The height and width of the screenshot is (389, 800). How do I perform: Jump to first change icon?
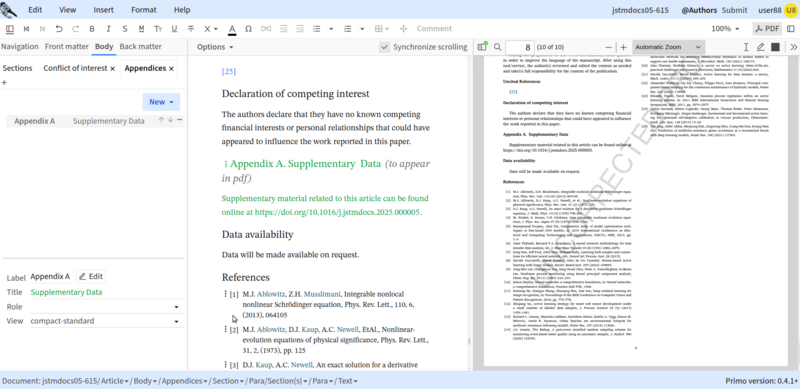coord(27,29)
